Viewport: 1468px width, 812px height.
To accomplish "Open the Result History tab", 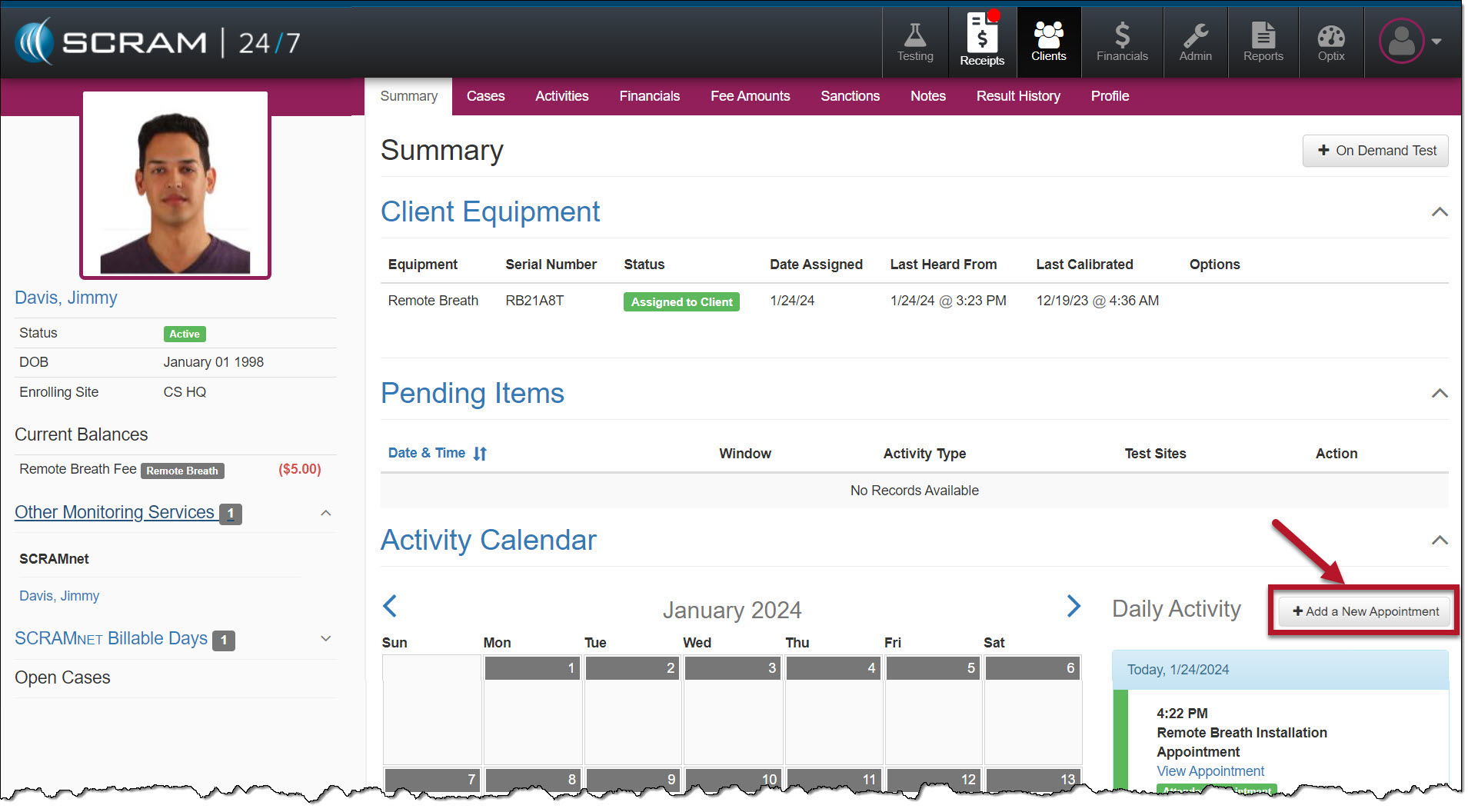I will [x=1017, y=96].
